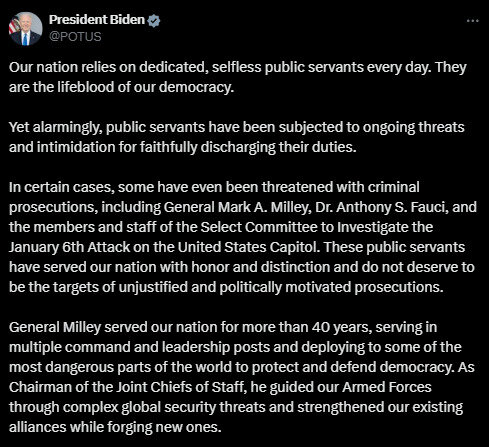Image resolution: width=489 pixels, height=447 pixels.
Task: Click the blue verified checkmark badge
Action: click(154, 21)
